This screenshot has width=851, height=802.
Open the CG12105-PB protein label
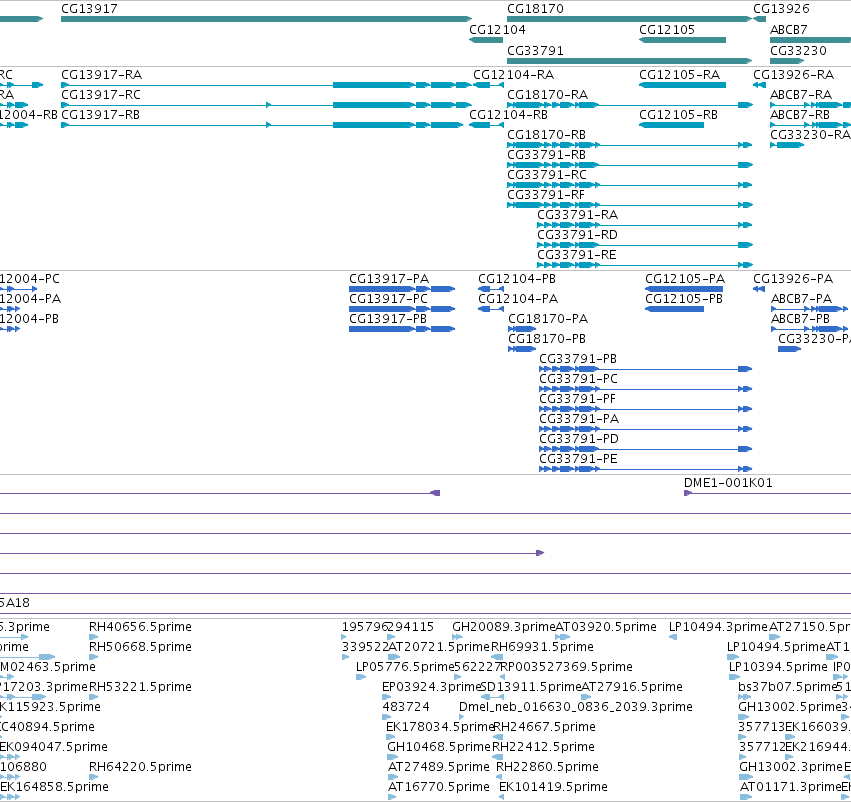click(x=684, y=299)
